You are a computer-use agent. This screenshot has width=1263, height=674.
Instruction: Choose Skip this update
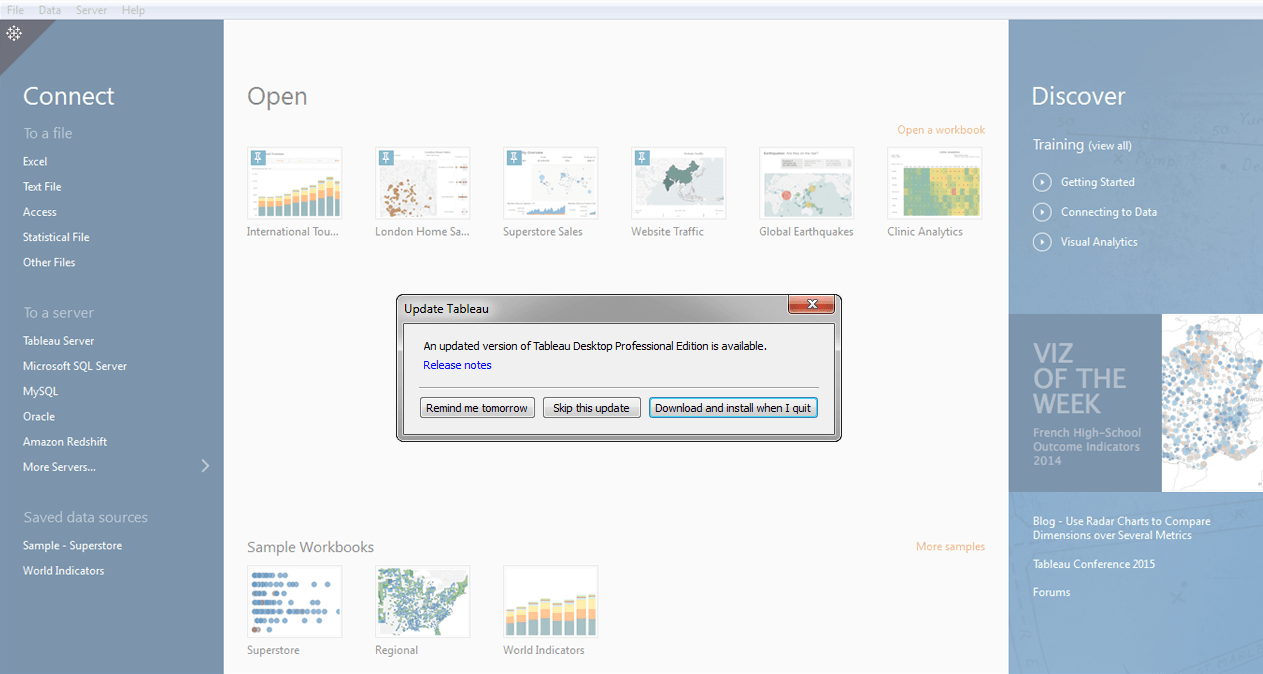[591, 408]
